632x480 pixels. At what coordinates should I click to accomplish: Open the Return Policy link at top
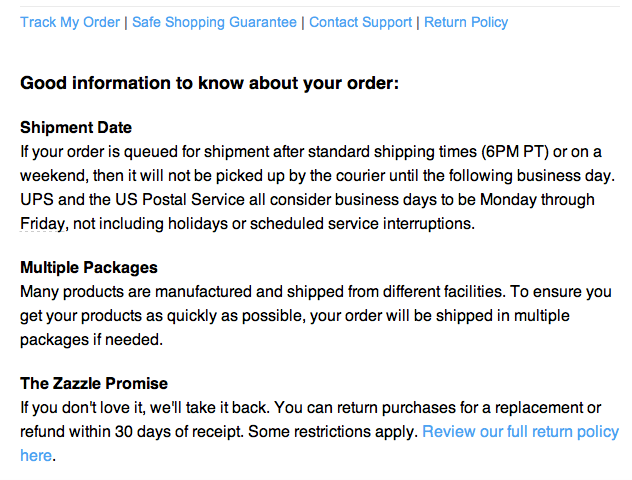point(466,22)
